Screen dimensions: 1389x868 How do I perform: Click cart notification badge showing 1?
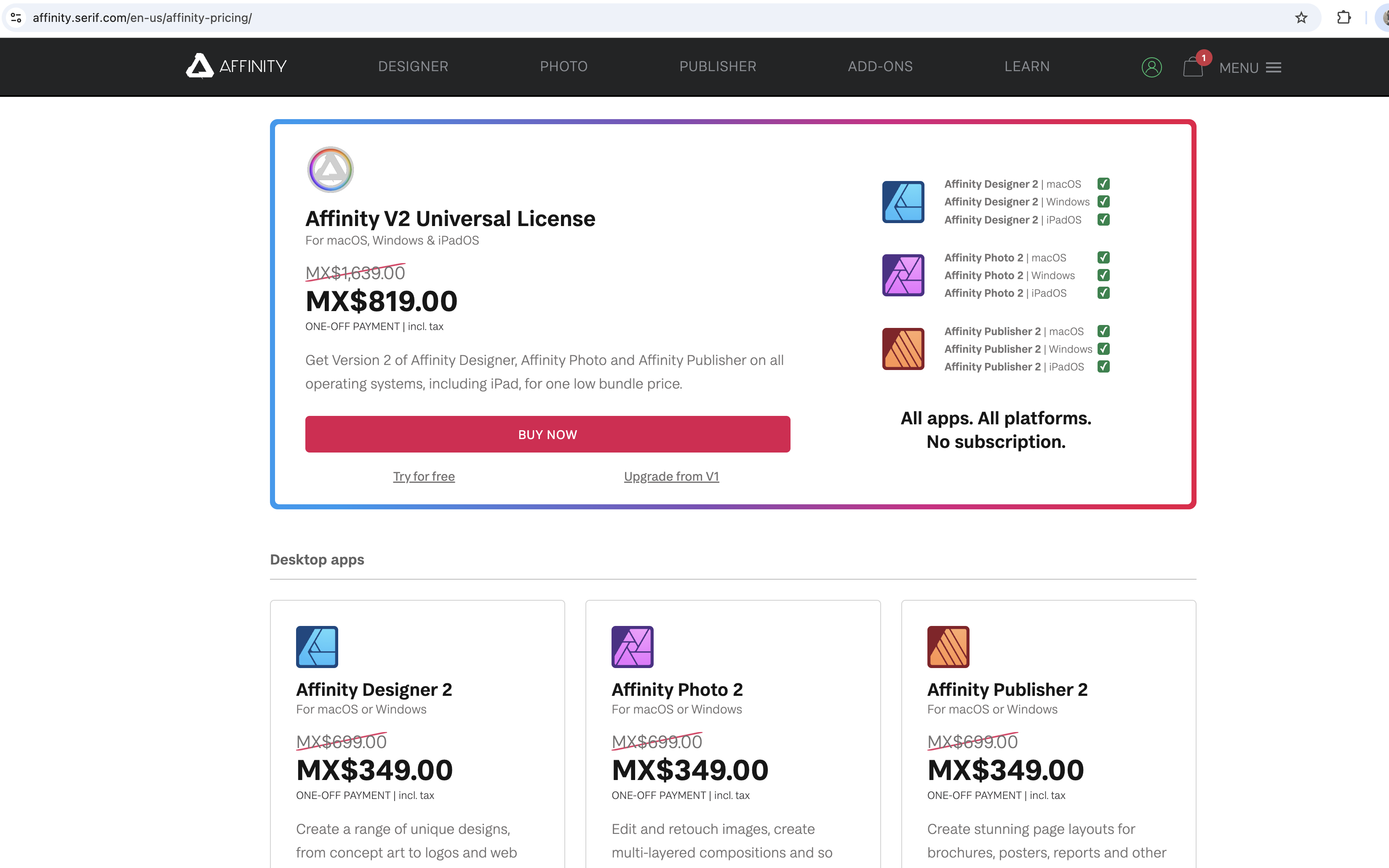click(x=1204, y=58)
